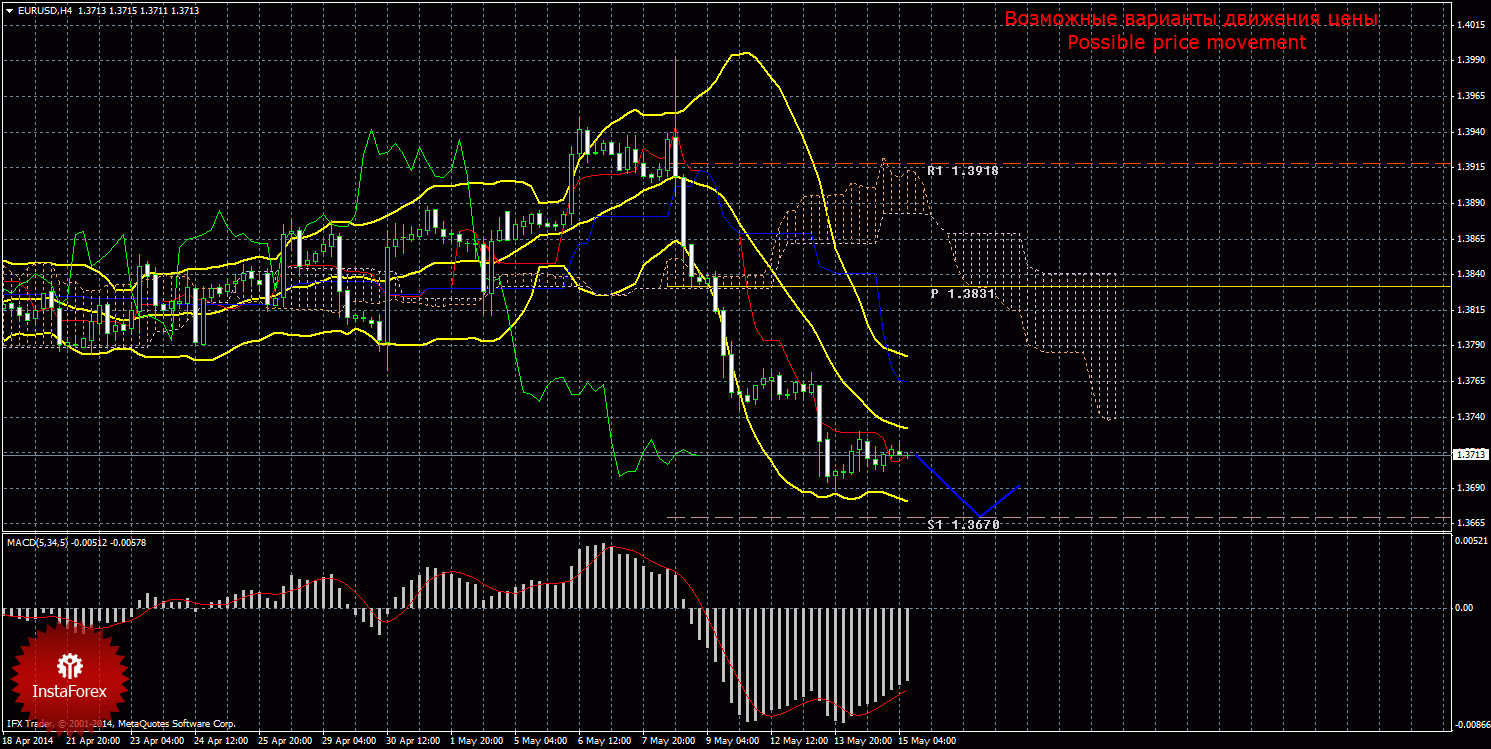The width and height of the screenshot is (1491, 749).
Task: Click the 6 May 12:00 time label
Action: coord(605,741)
